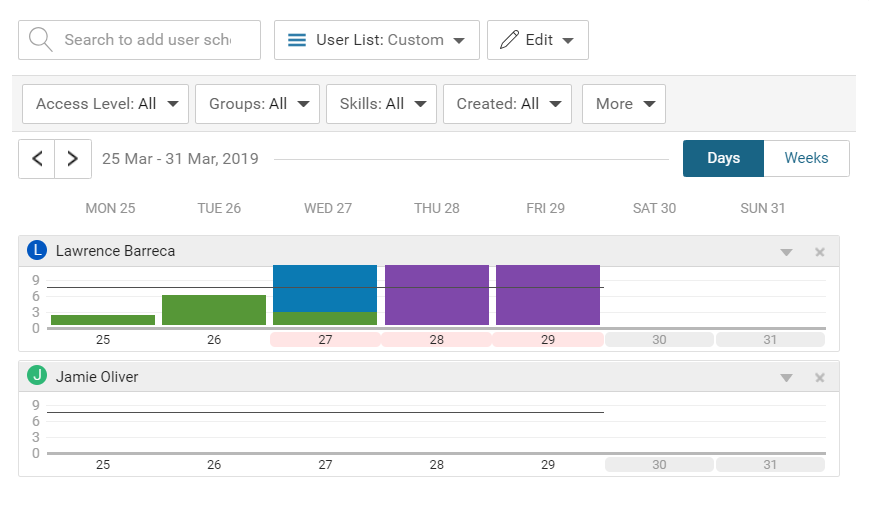Remove Jamie Oliver's schedule row
This screenshot has height=508, width=869.
[x=820, y=377]
